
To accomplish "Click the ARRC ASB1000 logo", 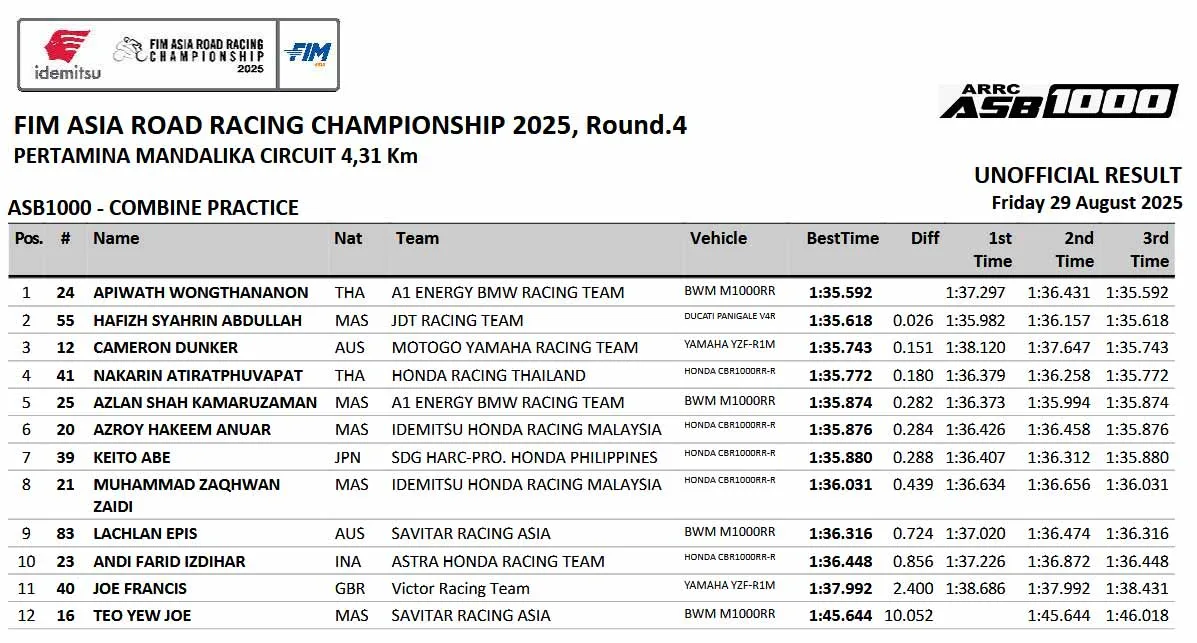I will tap(1058, 101).
